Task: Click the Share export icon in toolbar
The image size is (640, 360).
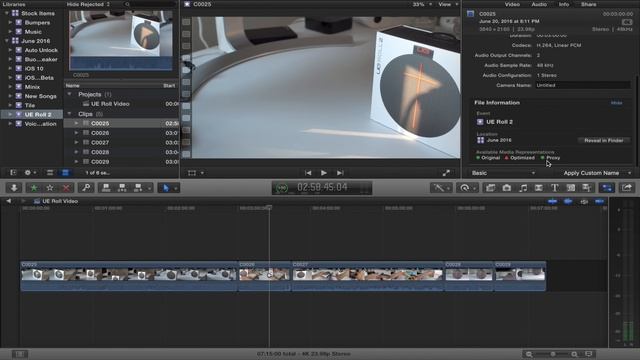Action: tap(627, 188)
